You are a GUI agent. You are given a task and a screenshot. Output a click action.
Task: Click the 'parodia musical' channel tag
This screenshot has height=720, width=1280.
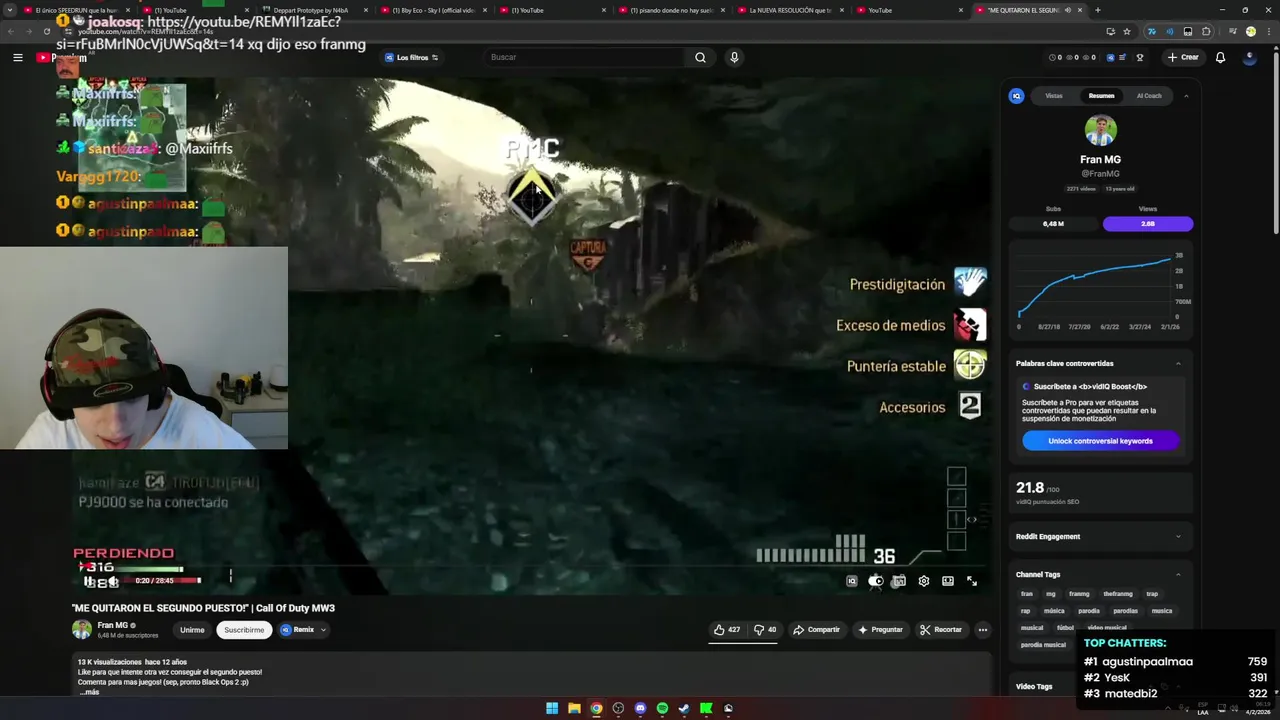coord(1043,645)
